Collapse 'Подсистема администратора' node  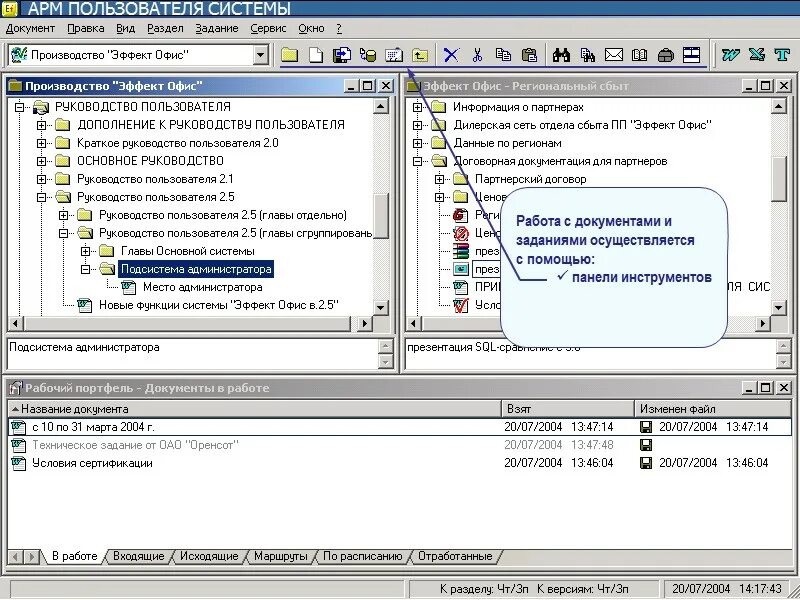click(86, 269)
